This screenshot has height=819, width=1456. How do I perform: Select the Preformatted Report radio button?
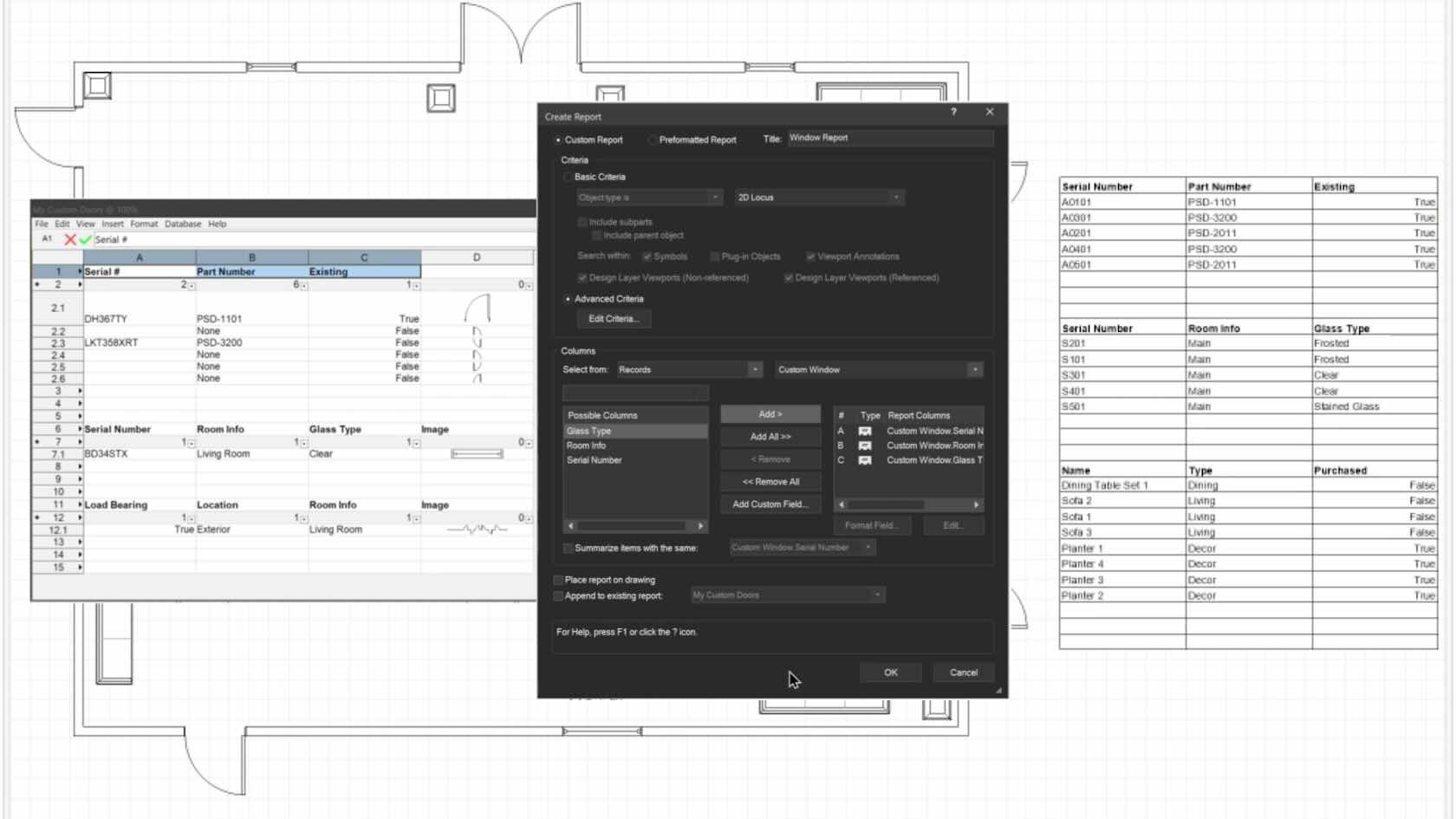(x=652, y=140)
